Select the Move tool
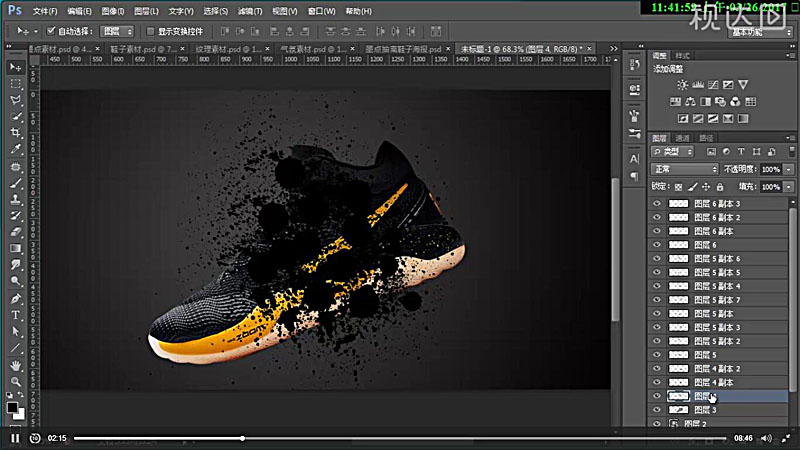The height and width of the screenshot is (450, 800). click(15, 67)
